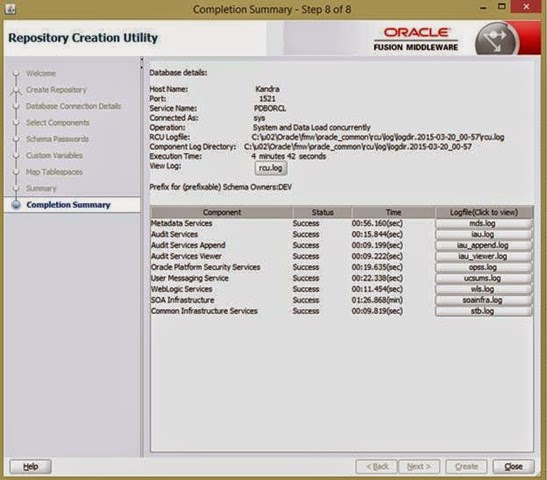Click the Logfile(Click to view) column header
Viewport: 547px width, 480px height.
click(x=484, y=212)
